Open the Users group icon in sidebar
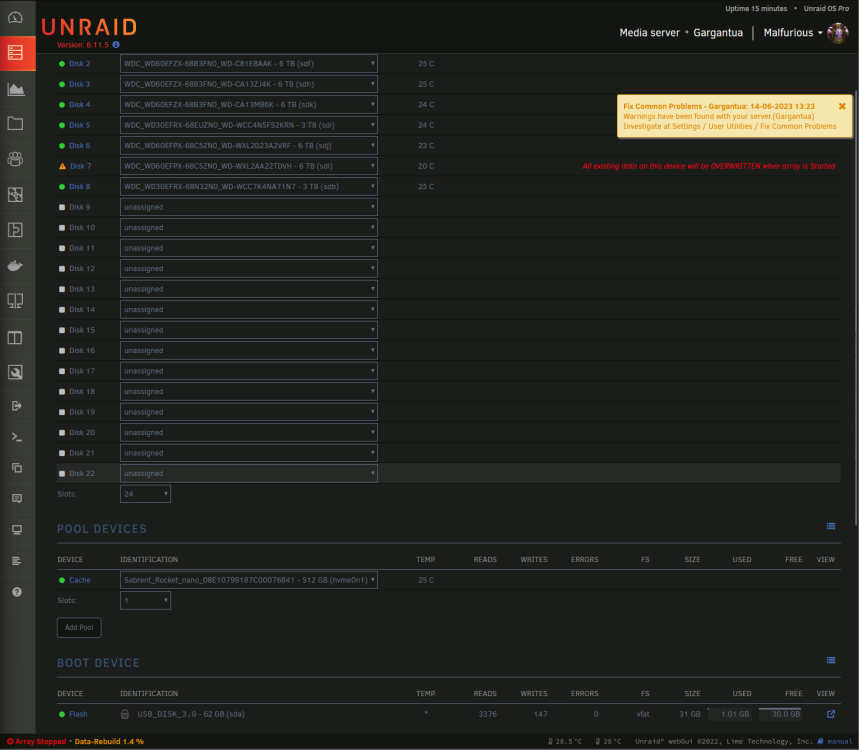The width and height of the screenshot is (859, 750). click(x=15, y=159)
